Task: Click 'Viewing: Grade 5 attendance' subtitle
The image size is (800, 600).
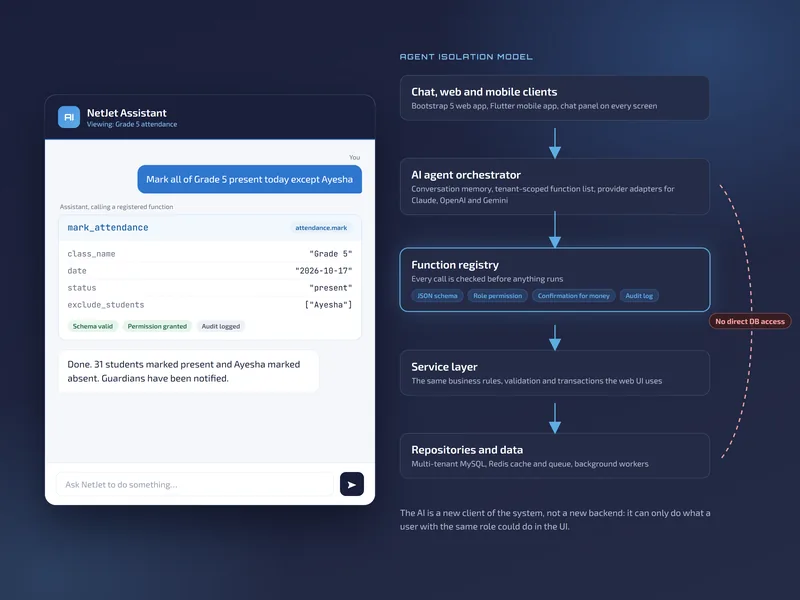Action: pos(132,124)
